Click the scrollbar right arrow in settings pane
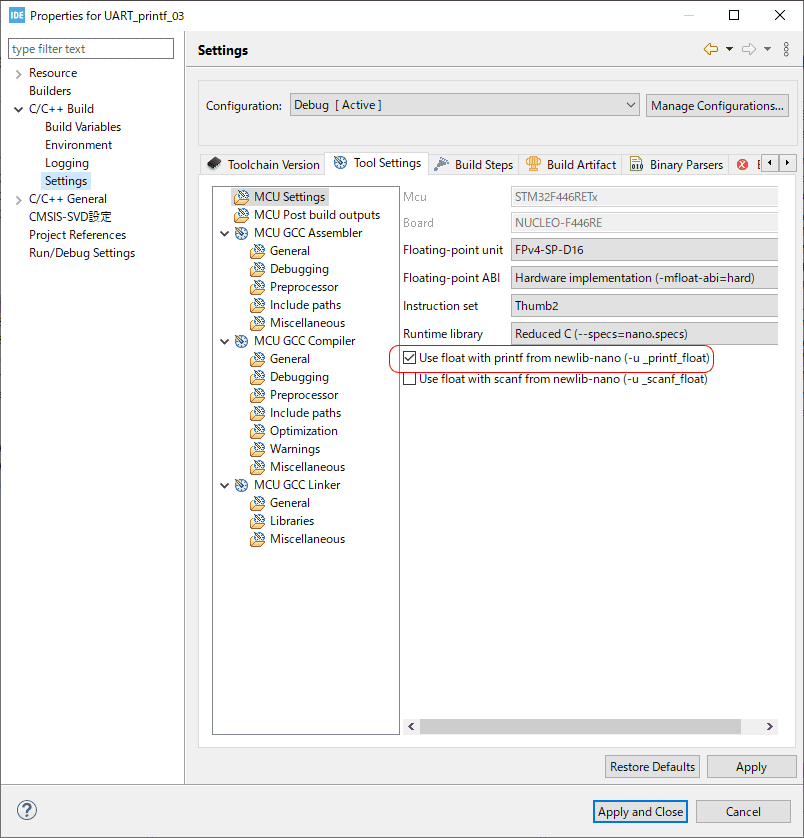 770,726
